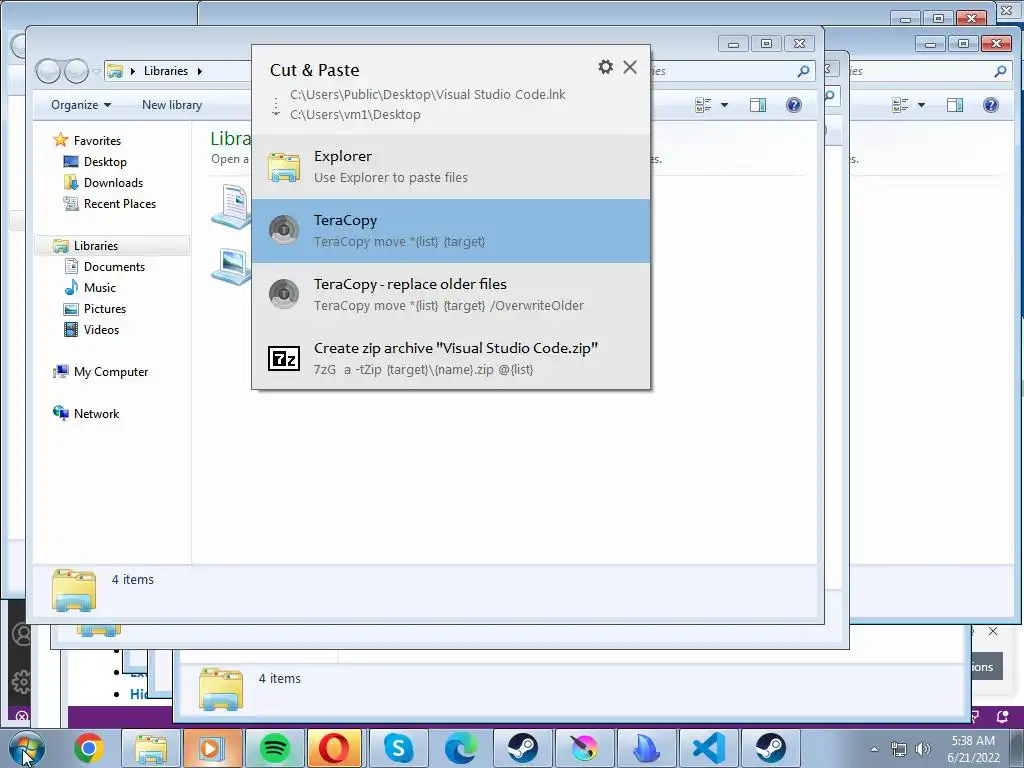Toggle preview pane in rear Explorer window
Screen dimensions: 1024x768
(x=955, y=105)
